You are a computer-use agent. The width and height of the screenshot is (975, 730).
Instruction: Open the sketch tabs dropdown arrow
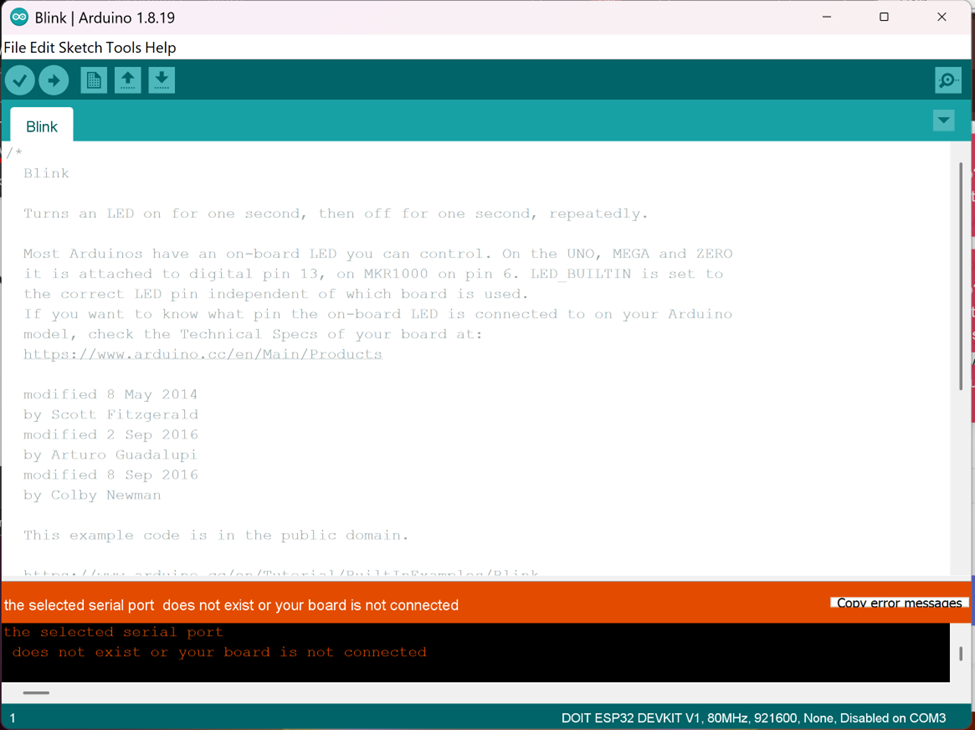coord(943,120)
